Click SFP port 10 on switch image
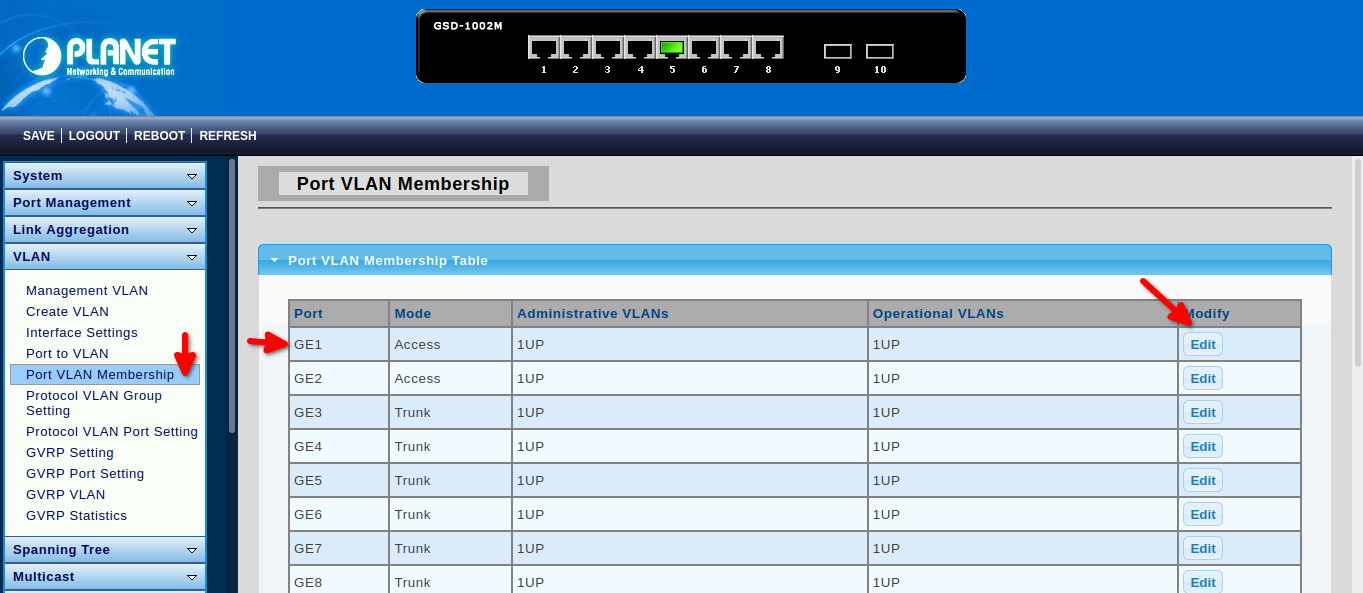1363x593 pixels. pyautogui.click(x=880, y=51)
